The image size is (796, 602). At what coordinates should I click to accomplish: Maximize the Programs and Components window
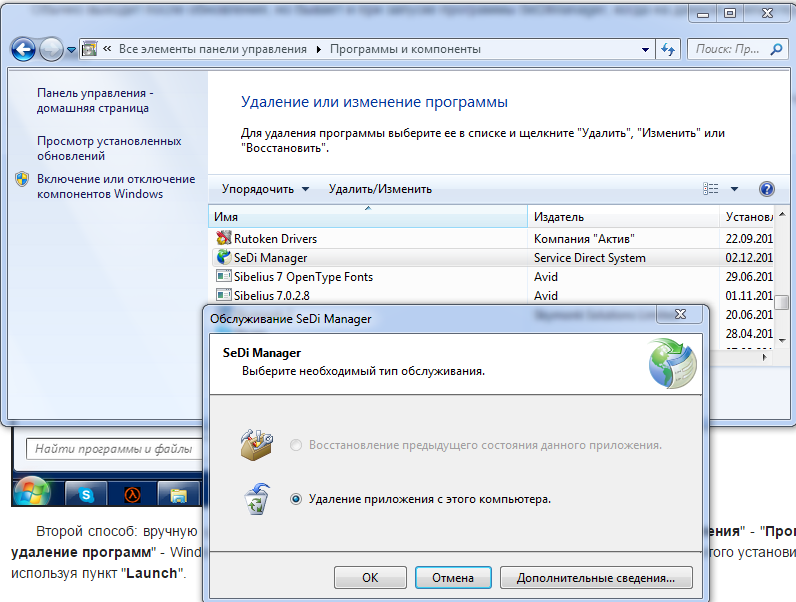(x=730, y=14)
